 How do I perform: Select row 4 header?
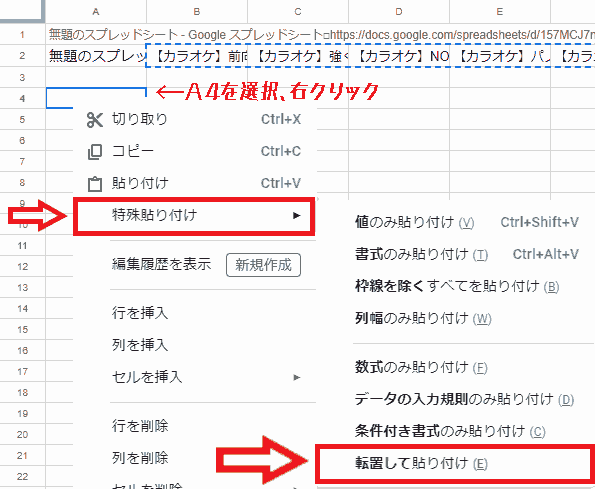tap(22, 98)
